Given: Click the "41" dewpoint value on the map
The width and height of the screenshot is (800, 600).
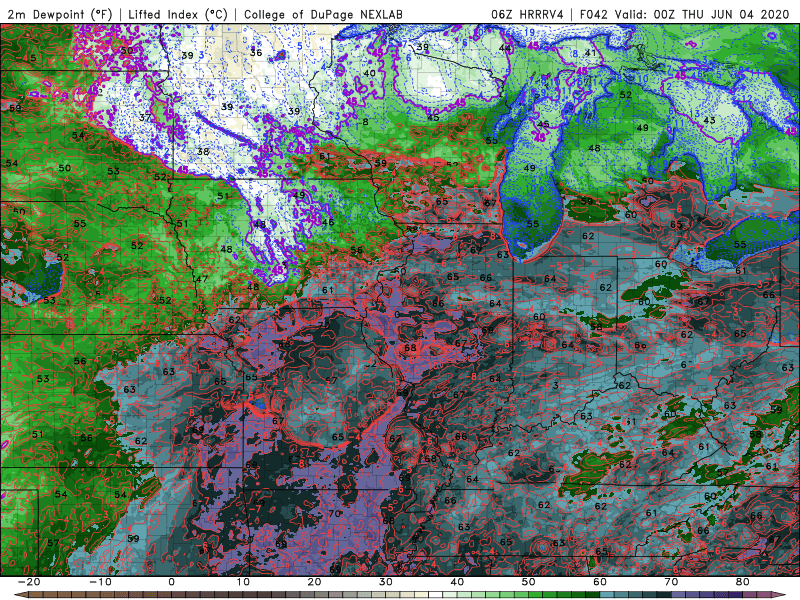Looking at the screenshot, I should coord(590,53).
